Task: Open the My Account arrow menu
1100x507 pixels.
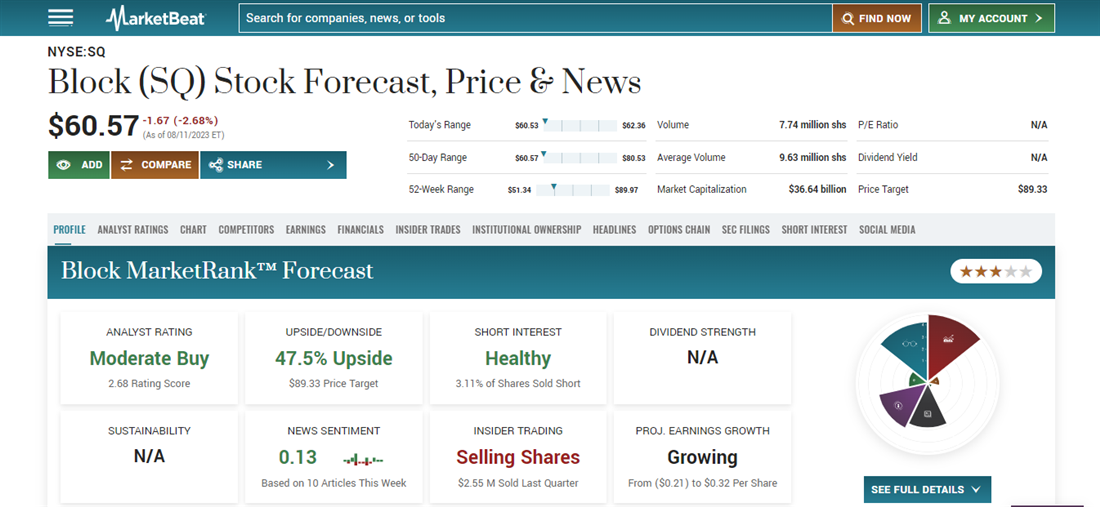Action: click(x=1039, y=18)
